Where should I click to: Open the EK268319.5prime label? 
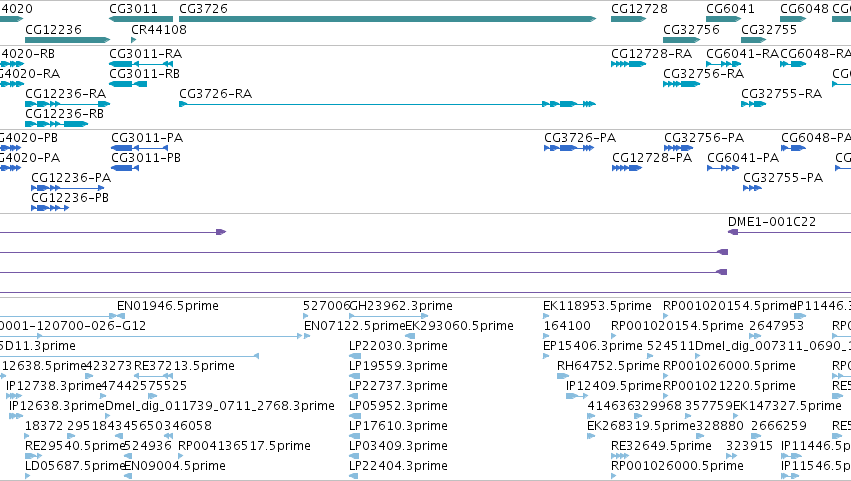tap(642, 427)
